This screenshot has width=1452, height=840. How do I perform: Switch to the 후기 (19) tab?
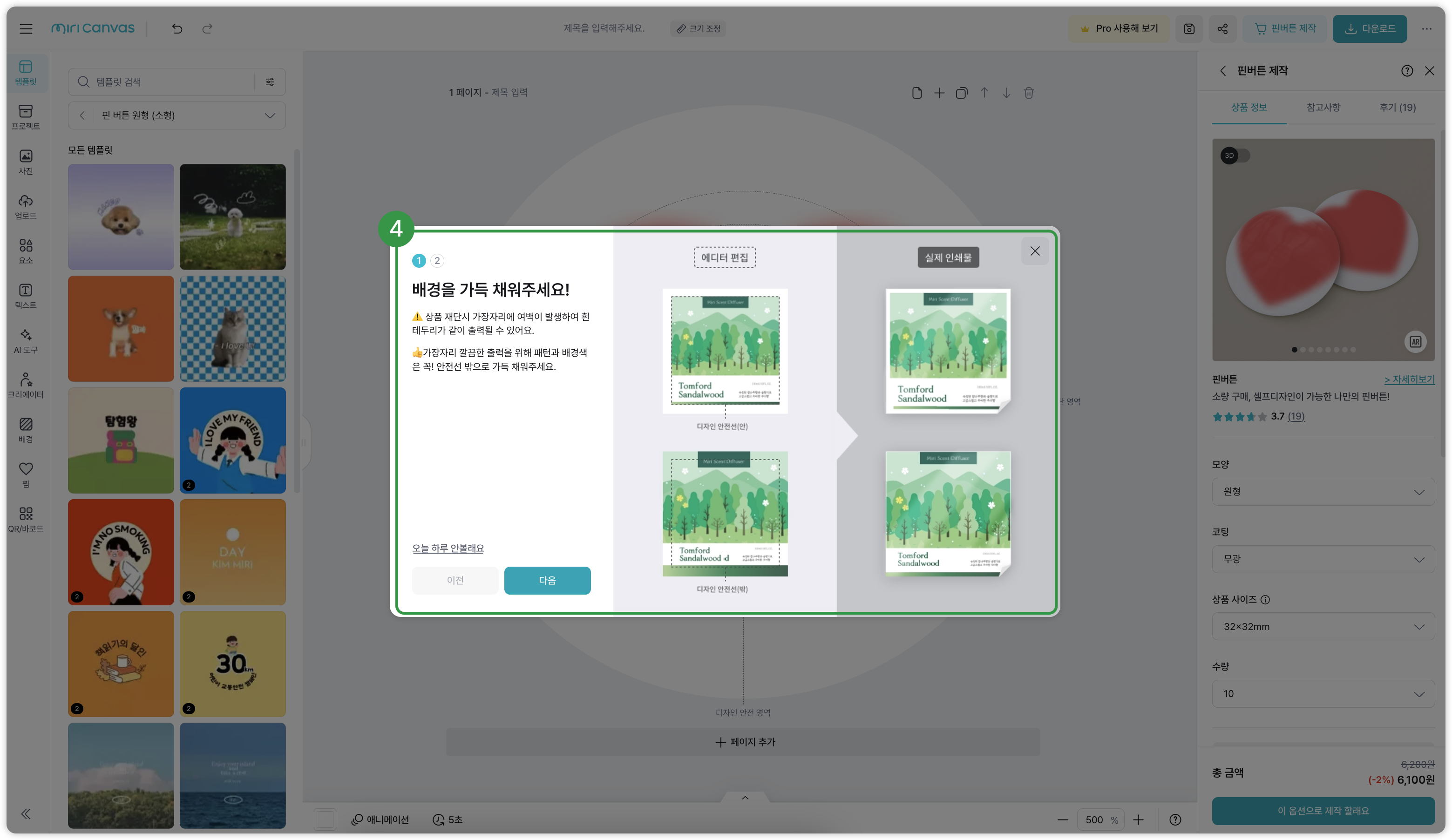pyautogui.click(x=1397, y=107)
